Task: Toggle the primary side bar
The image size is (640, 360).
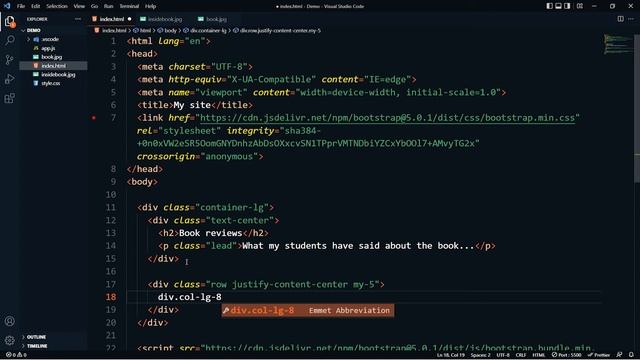Action: click(x=549, y=6)
